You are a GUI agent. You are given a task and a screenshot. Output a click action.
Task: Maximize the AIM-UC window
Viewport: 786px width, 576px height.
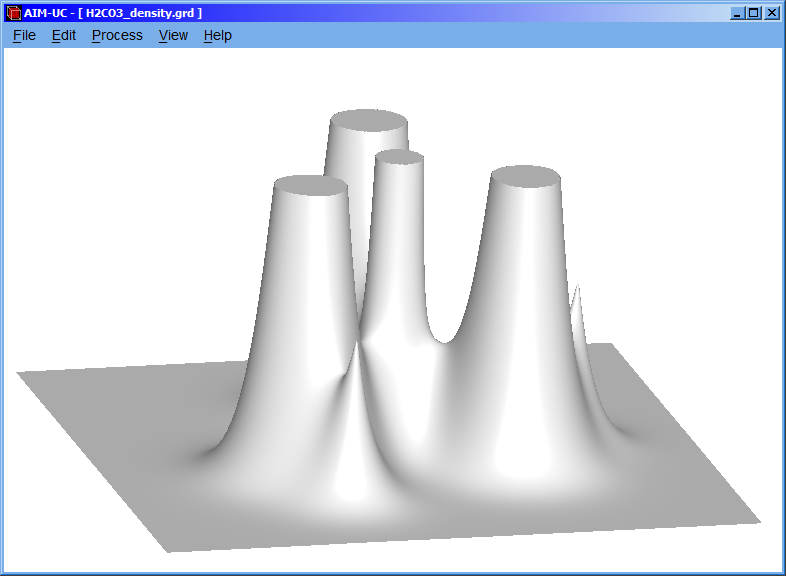tap(754, 13)
